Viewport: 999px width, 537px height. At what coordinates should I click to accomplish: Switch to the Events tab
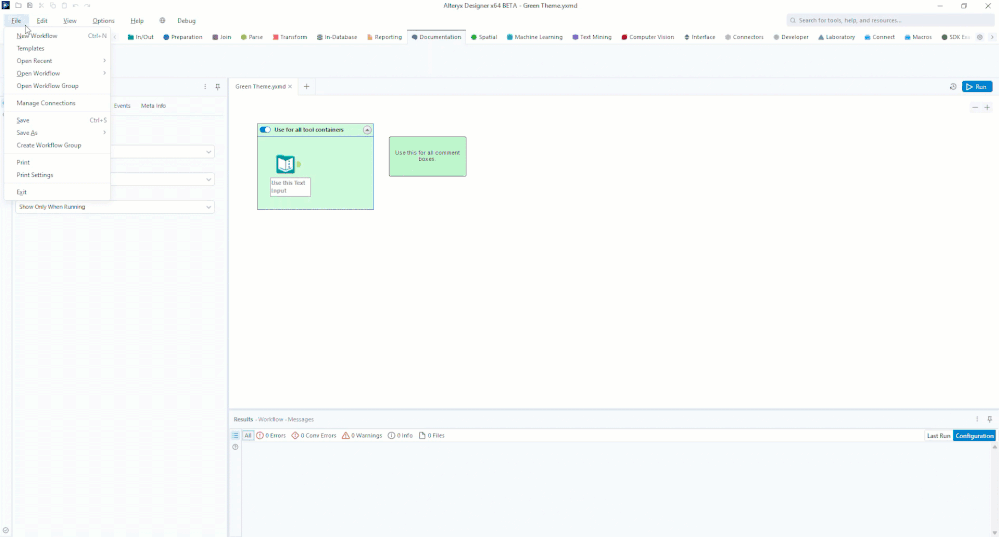click(x=122, y=106)
